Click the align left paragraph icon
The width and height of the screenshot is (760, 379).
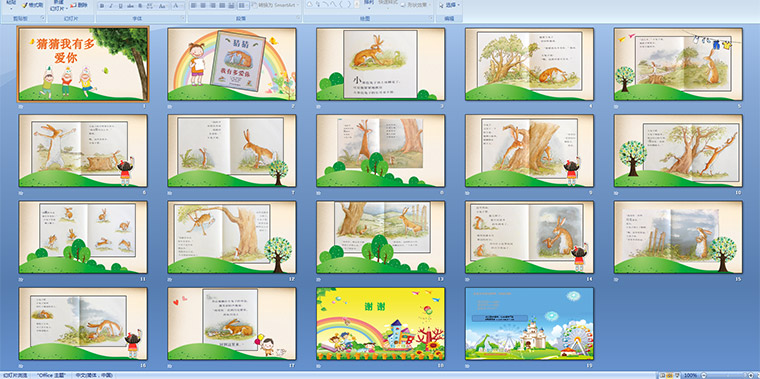pos(193,6)
